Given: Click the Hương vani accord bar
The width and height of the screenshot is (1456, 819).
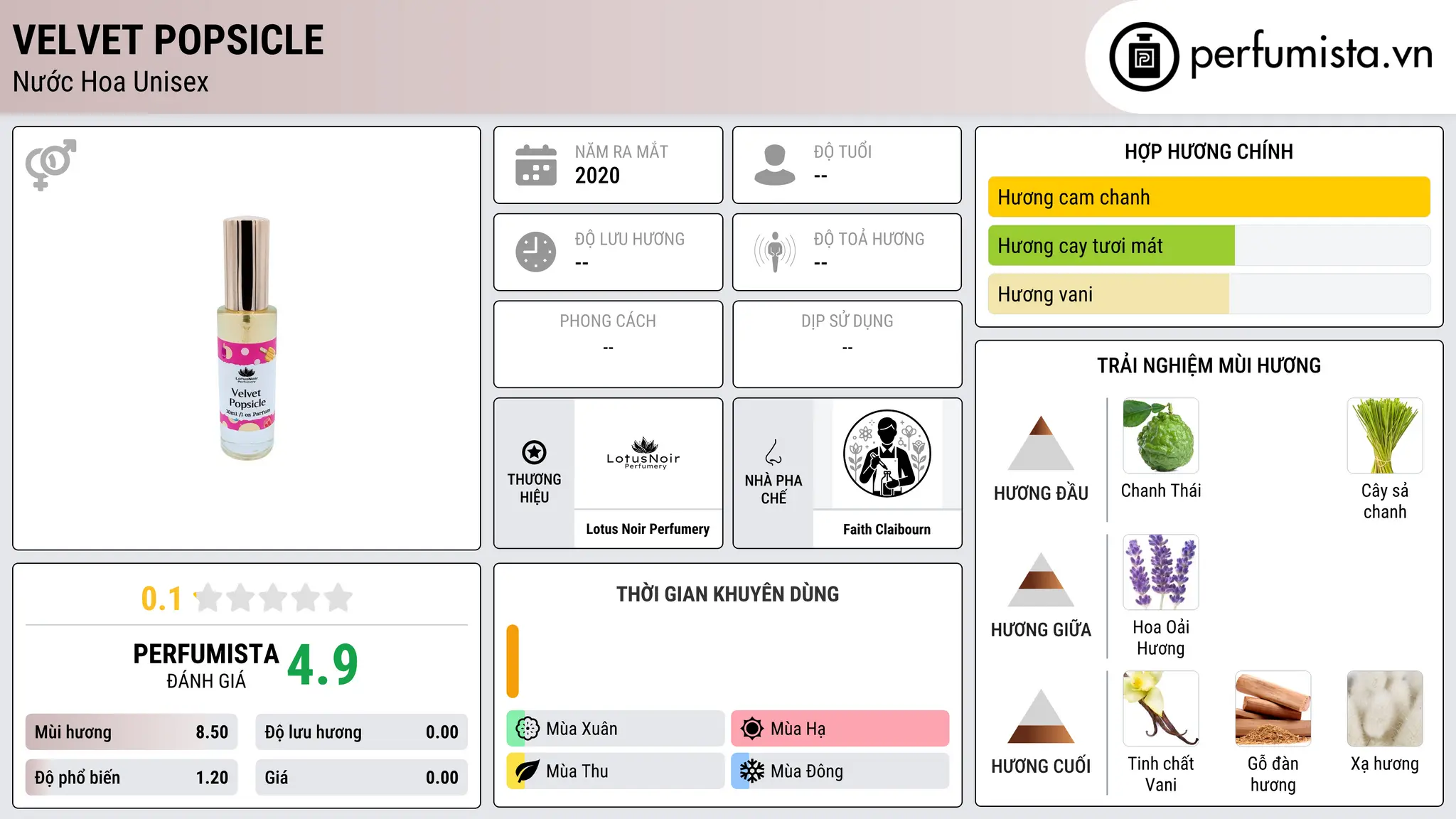Looking at the screenshot, I should (x=1209, y=294).
